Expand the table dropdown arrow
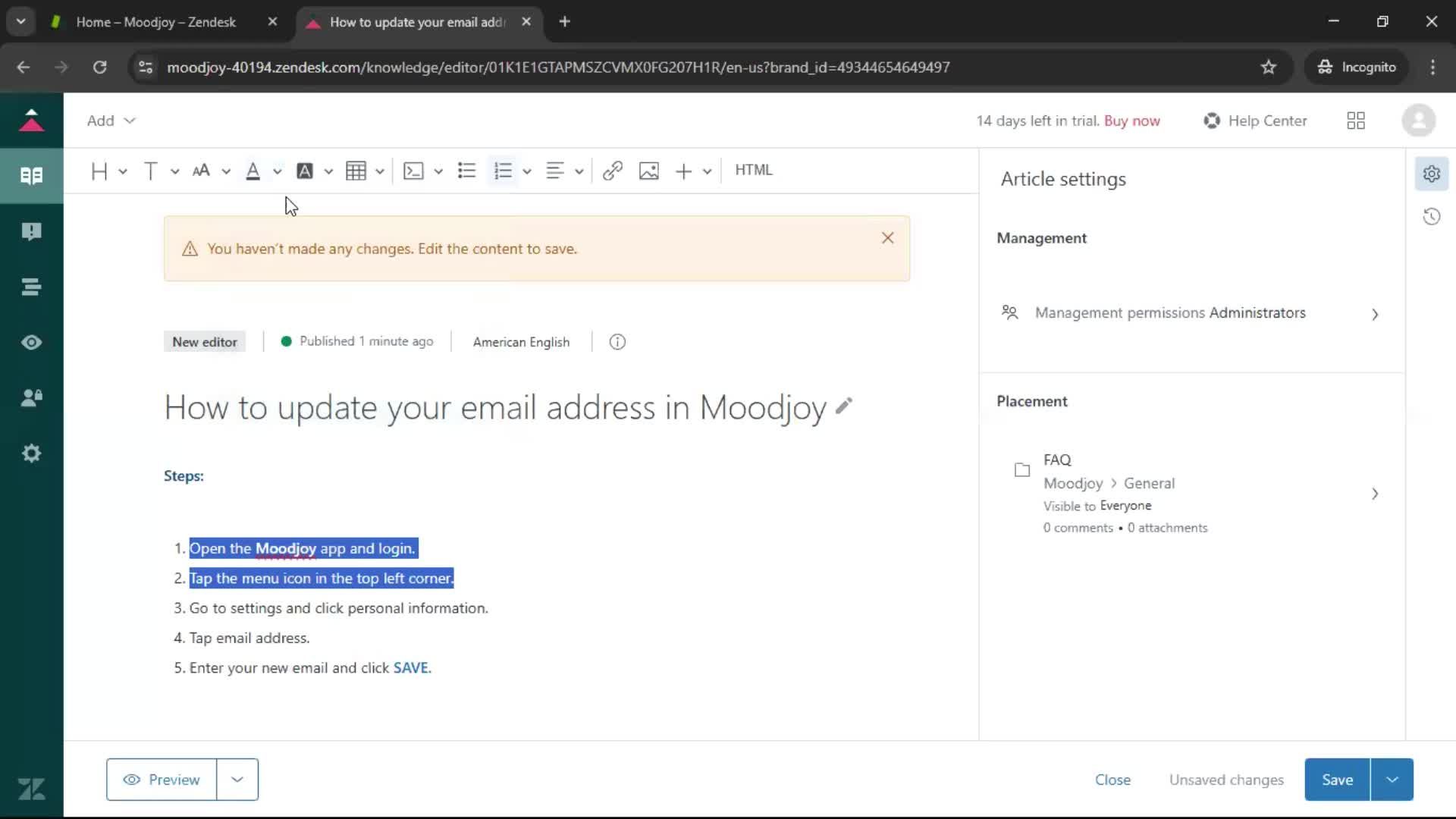 click(x=380, y=171)
